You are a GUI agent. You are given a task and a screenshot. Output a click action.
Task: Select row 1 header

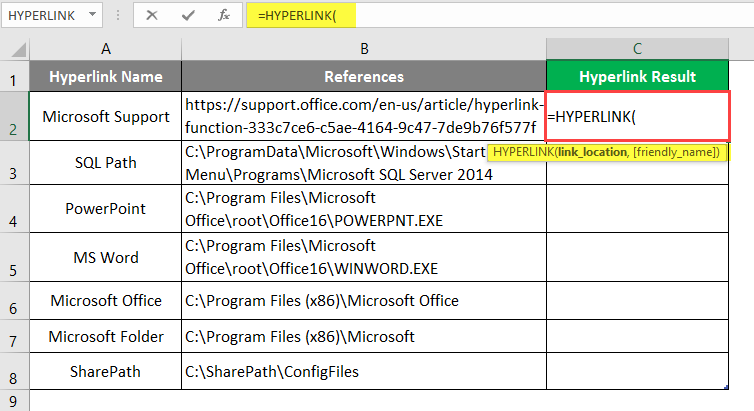(14, 76)
